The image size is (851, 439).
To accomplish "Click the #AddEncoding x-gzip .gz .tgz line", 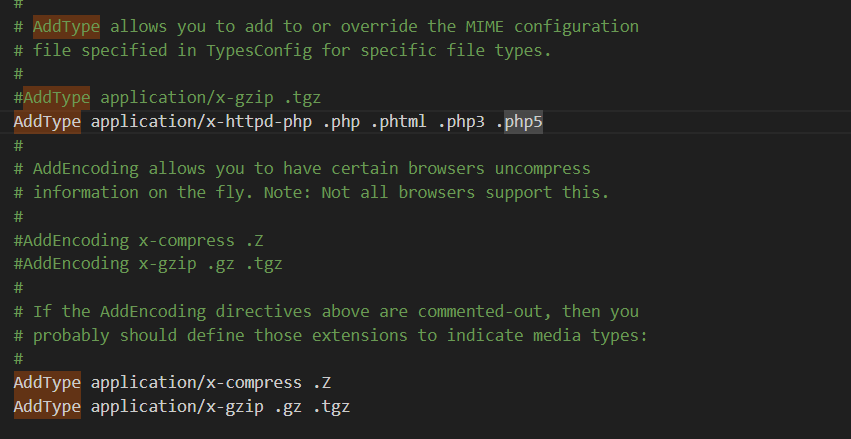I will pos(148,264).
